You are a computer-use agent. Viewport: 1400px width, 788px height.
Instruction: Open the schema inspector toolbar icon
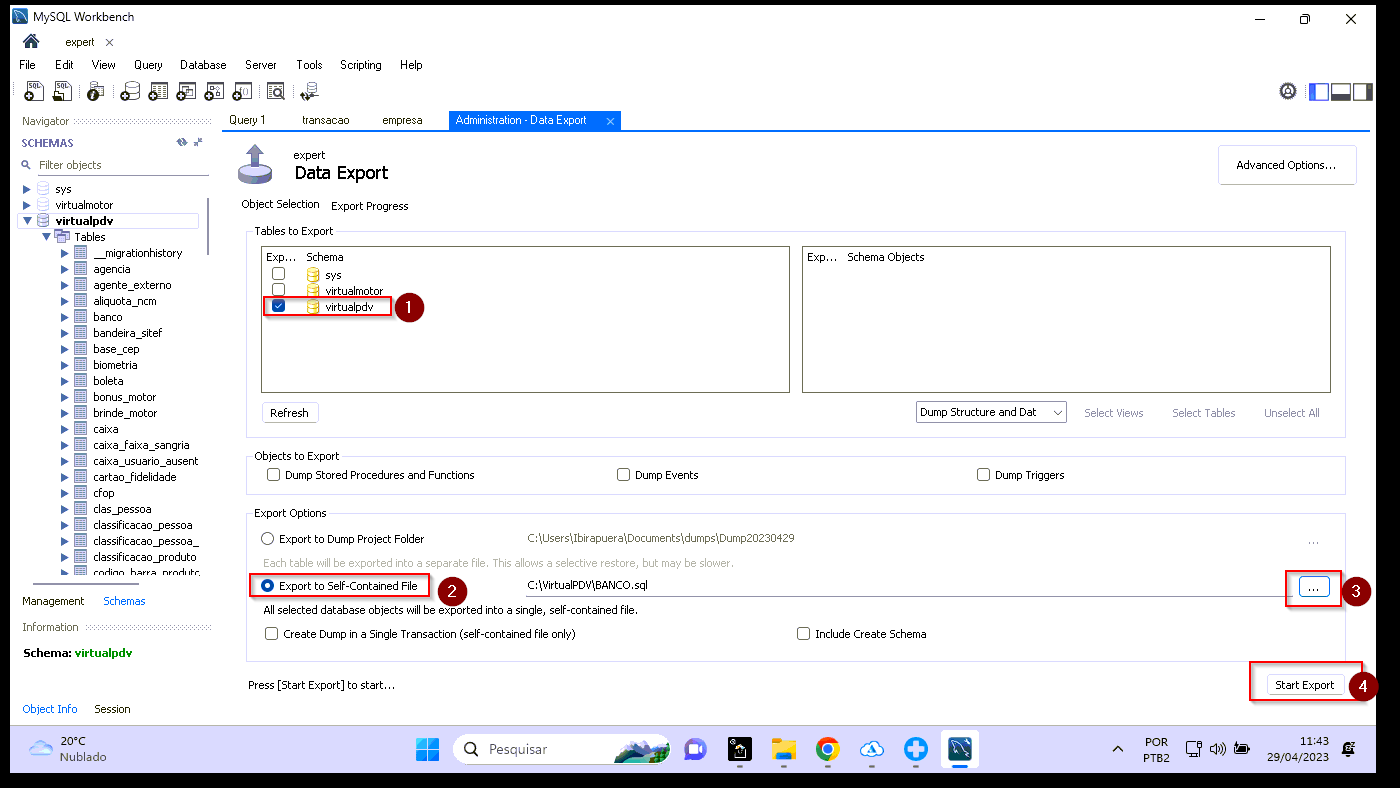coord(95,91)
